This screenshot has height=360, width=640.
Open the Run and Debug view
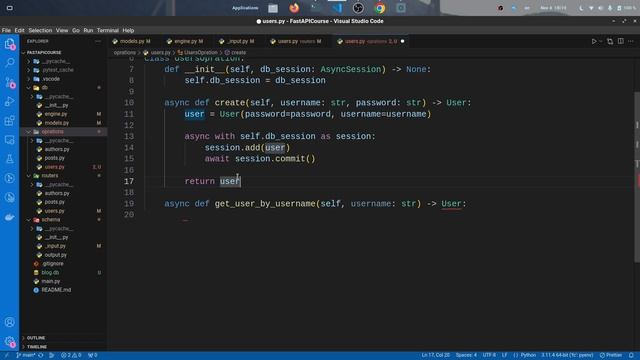click(9, 101)
